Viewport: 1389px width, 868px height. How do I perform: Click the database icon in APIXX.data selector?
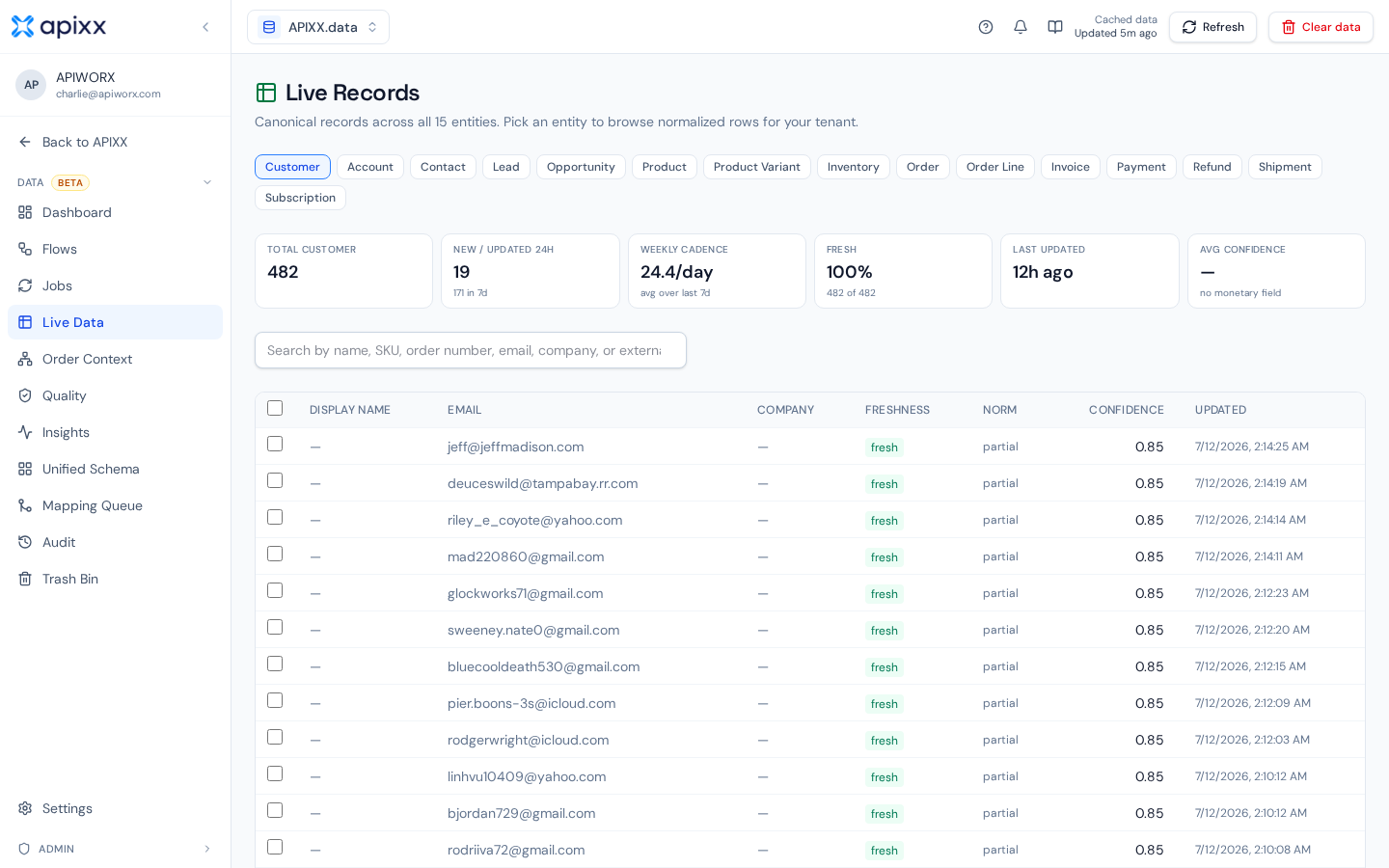coord(269,27)
